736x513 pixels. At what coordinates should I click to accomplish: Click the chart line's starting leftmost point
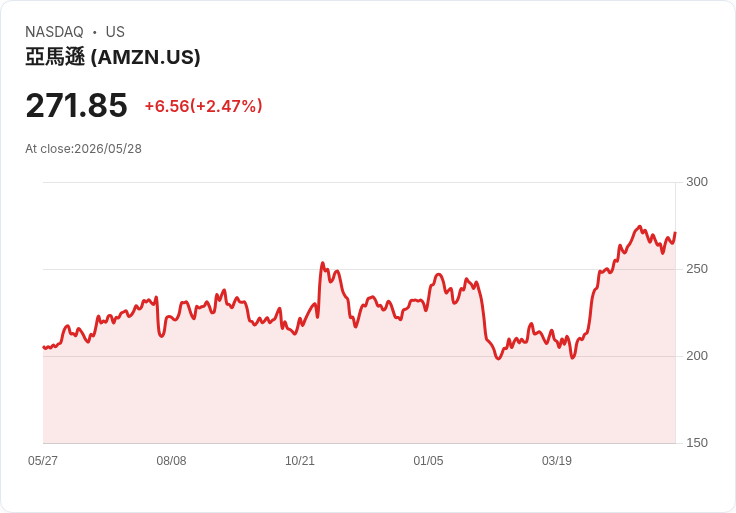(x=44, y=347)
